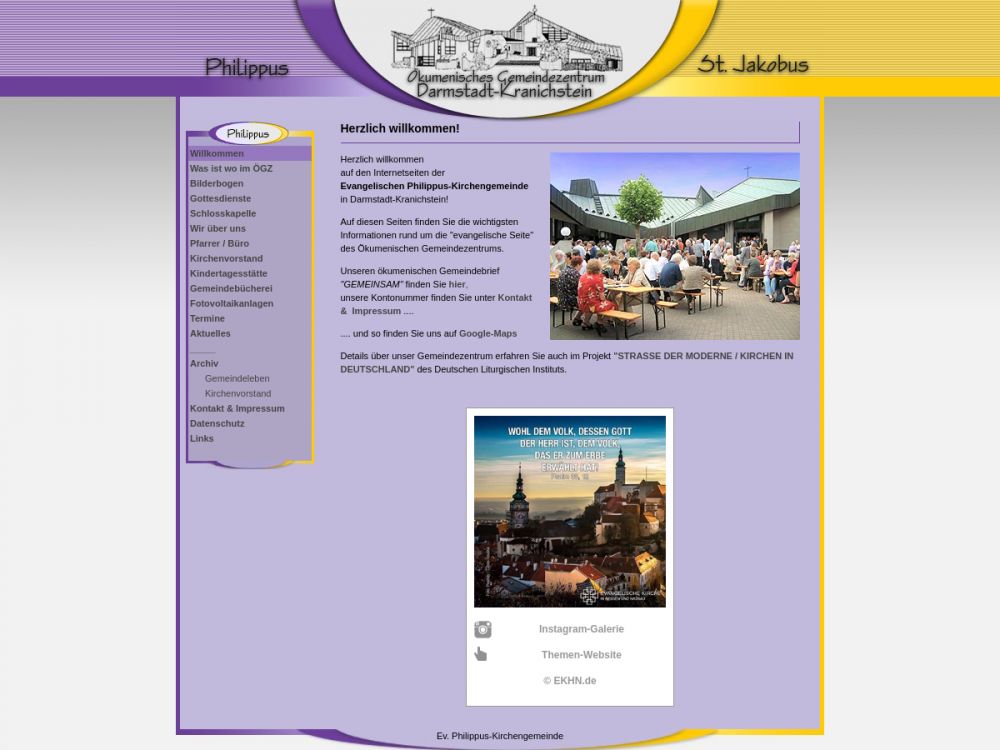
Task: Expand the Archiv section
Action: (x=204, y=364)
